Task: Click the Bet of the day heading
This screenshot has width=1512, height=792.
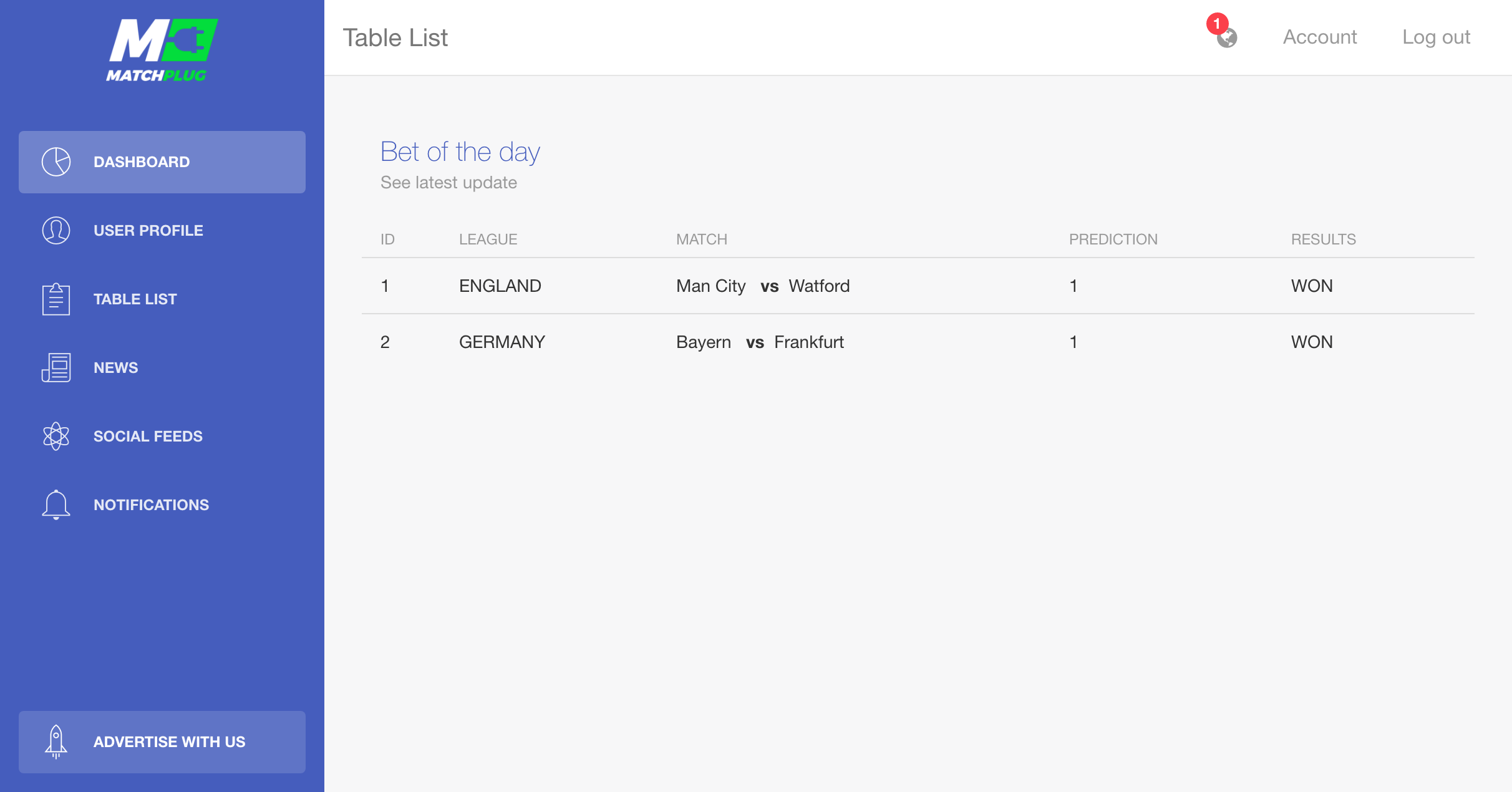Action: (460, 152)
